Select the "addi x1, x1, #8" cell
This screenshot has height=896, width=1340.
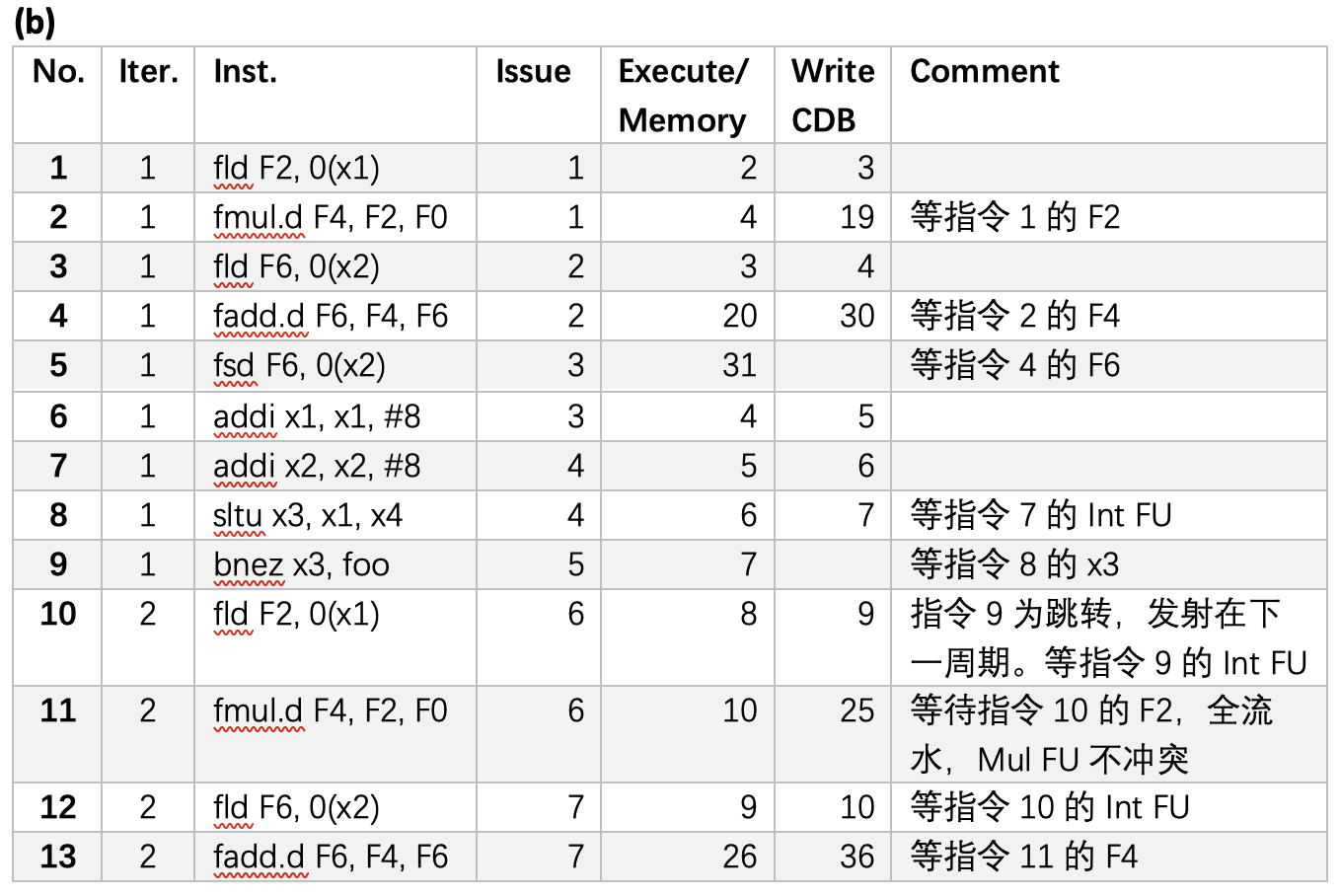[x=317, y=416]
